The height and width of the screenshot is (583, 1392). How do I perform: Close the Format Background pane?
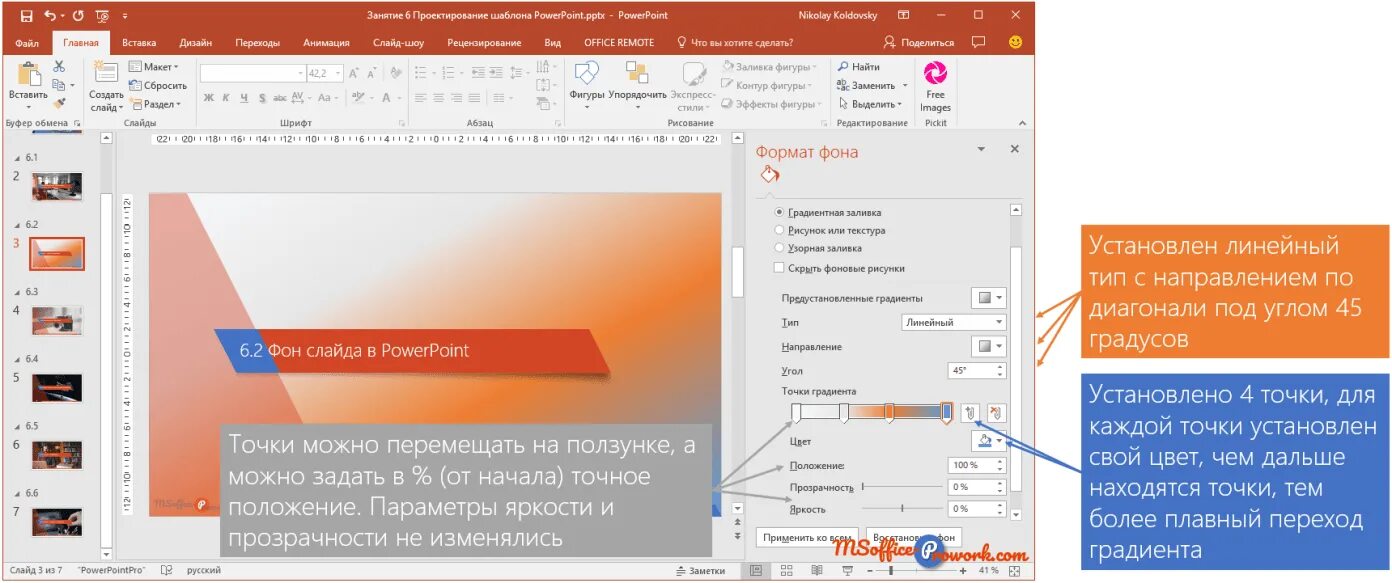point(1014,149)
